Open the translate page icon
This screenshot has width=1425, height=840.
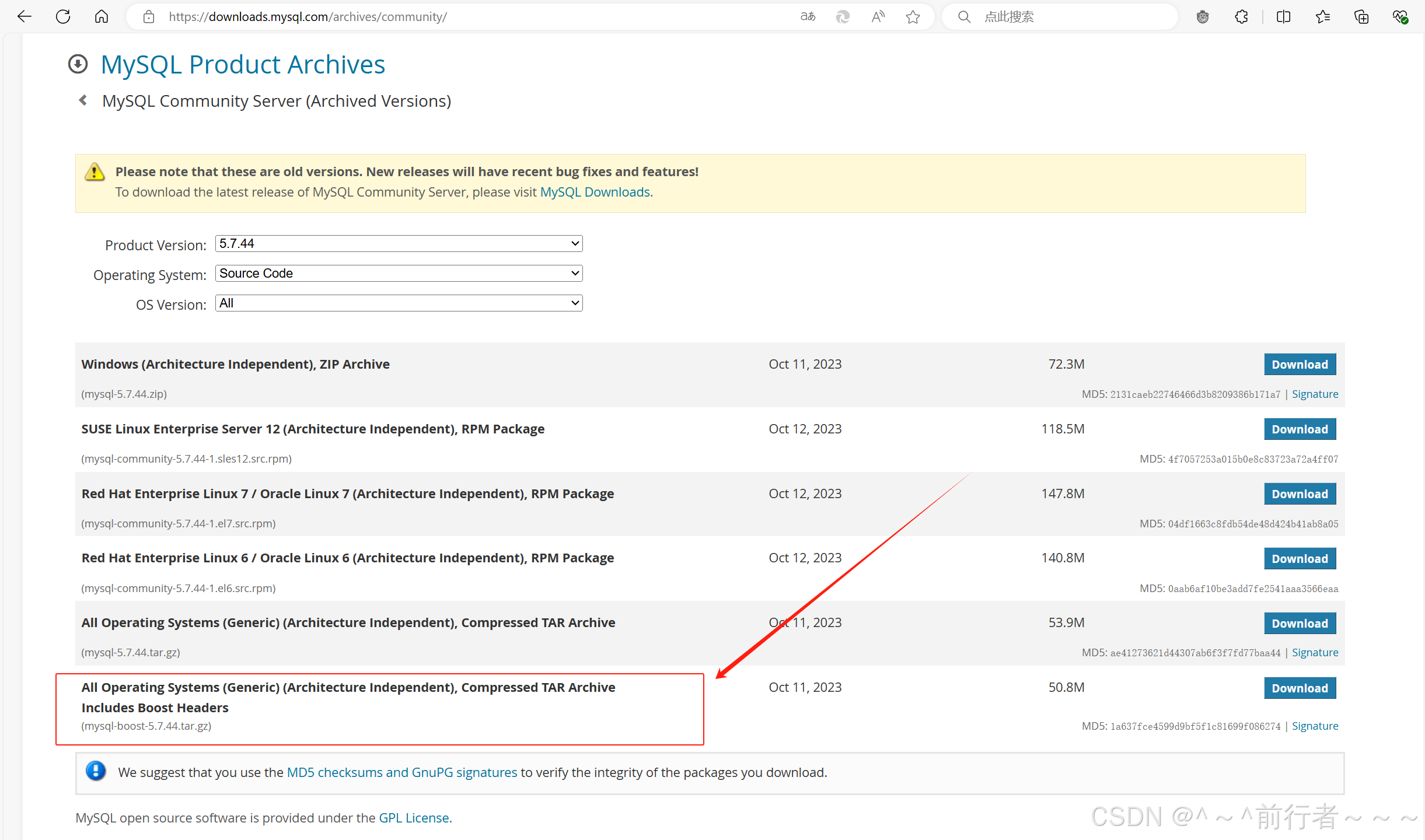point(808,17)
